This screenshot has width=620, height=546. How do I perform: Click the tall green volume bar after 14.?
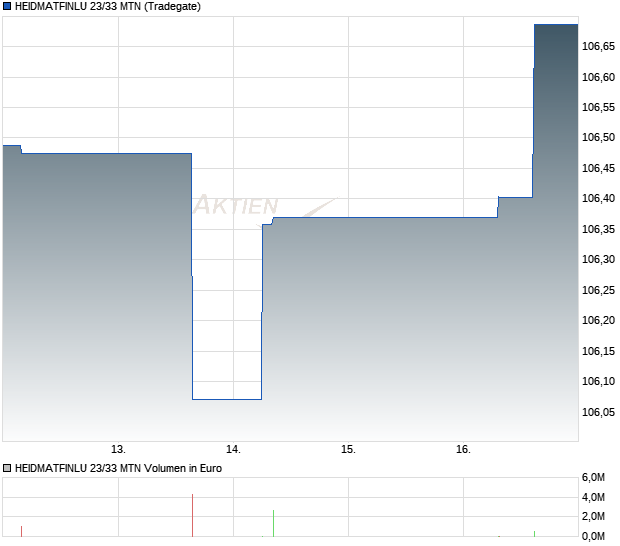click(273, 523)
